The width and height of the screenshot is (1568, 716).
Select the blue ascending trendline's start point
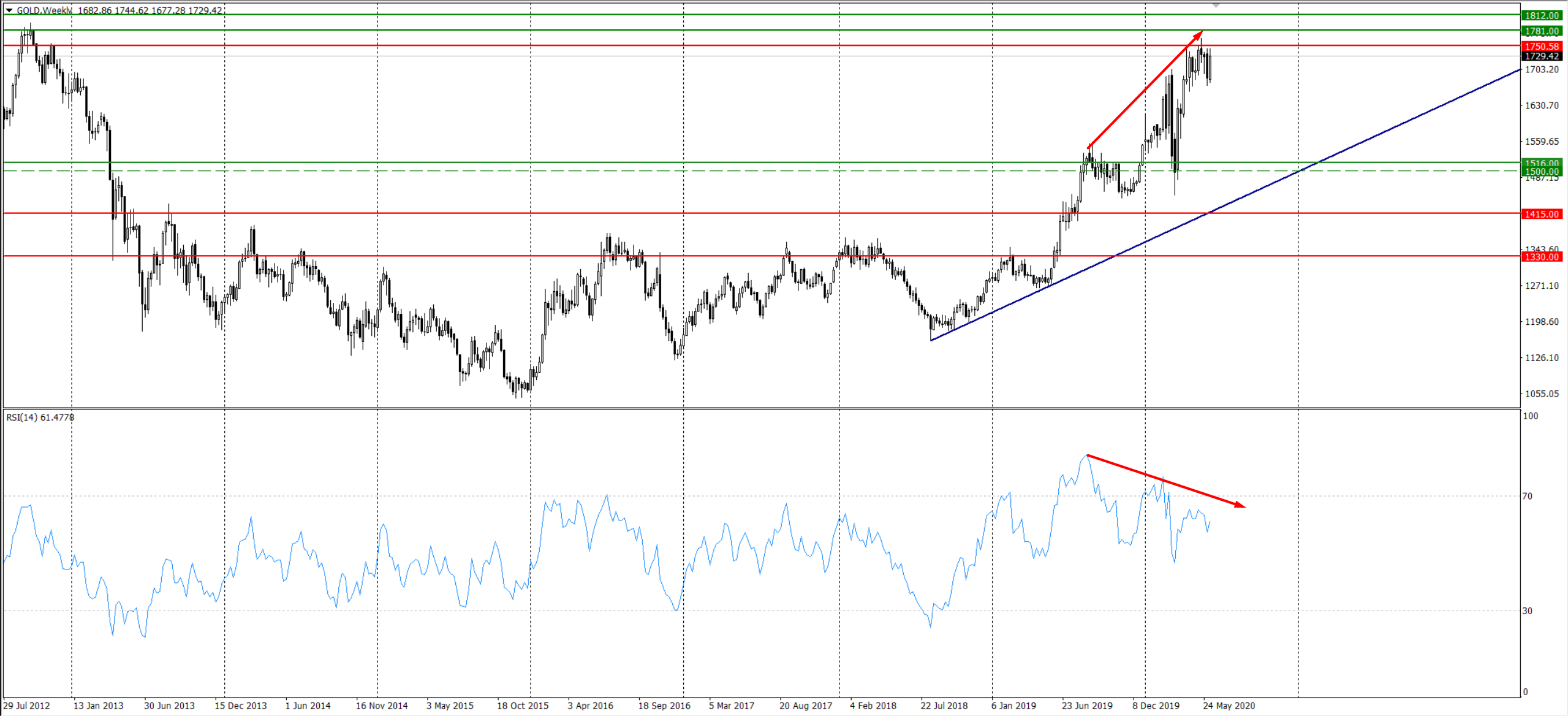[931, 340]
